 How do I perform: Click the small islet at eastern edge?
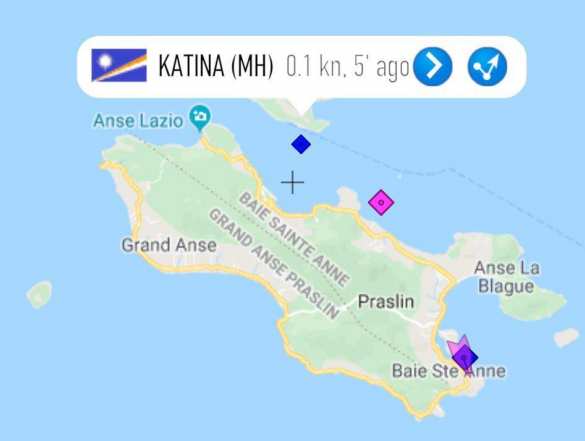[567, 338]
